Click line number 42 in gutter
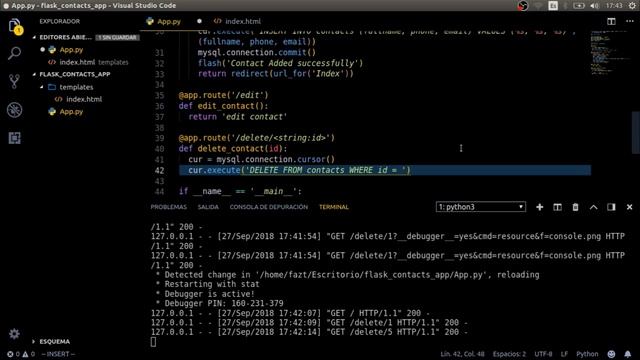This screenshot has width=640, height=360. pos(159,170)
